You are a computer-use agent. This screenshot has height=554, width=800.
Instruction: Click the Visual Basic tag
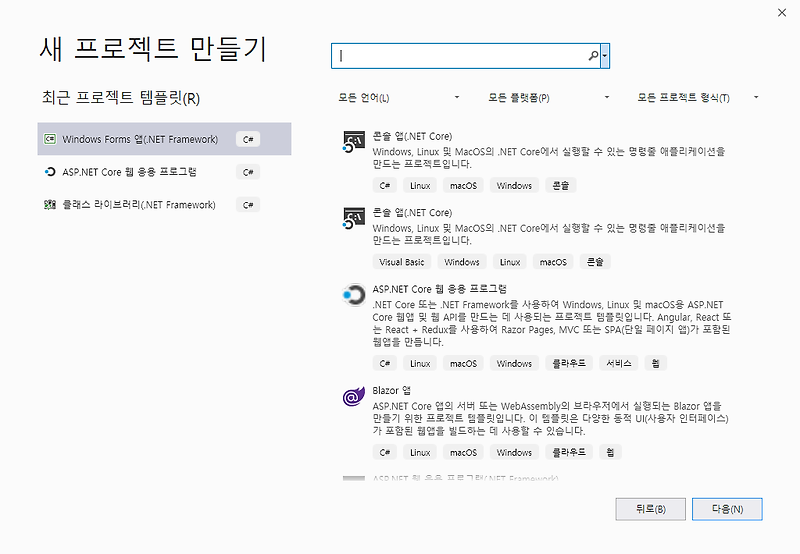pos(402,262)
